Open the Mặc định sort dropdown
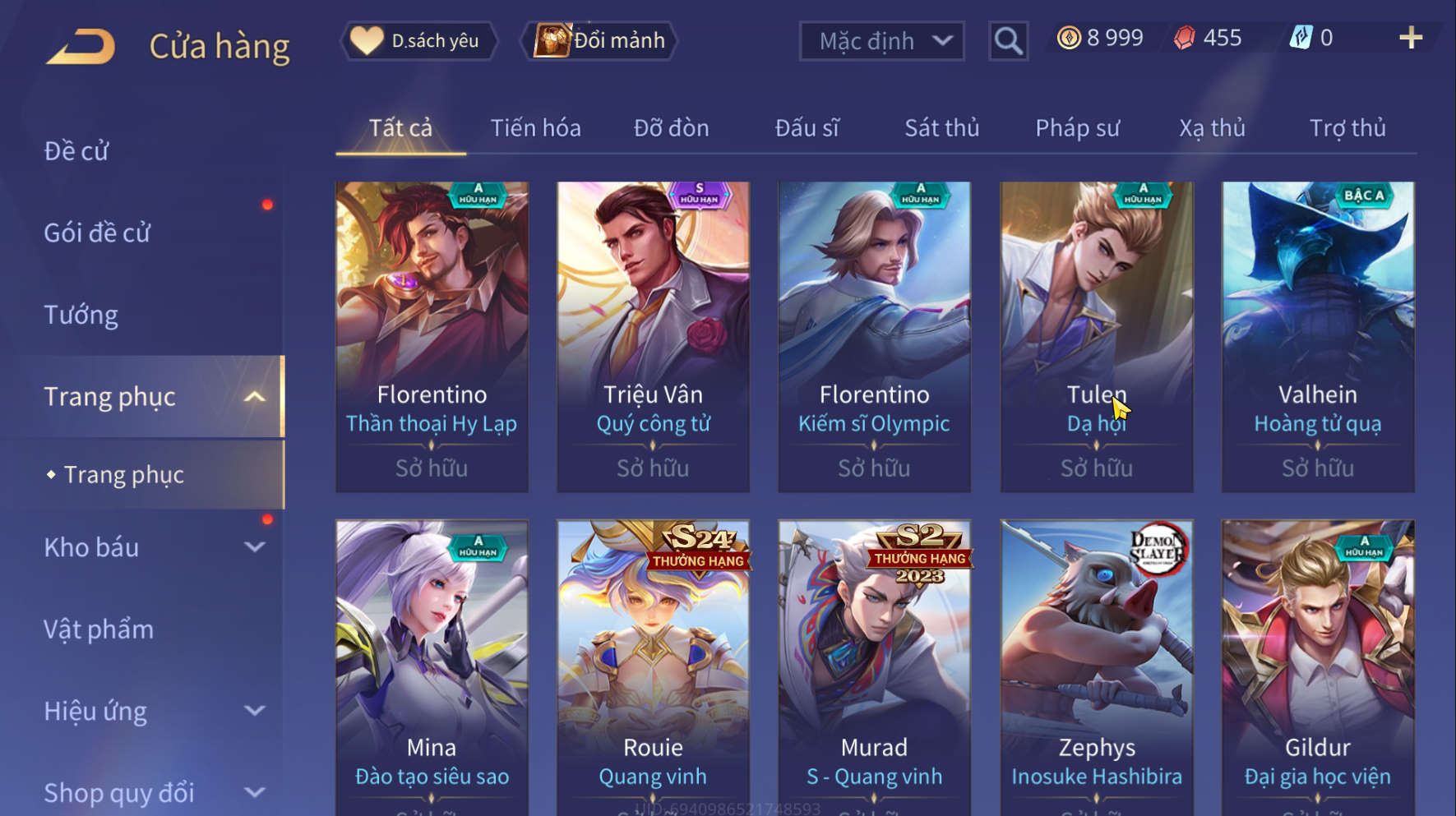1456x816 pixels. click(882, 41)
